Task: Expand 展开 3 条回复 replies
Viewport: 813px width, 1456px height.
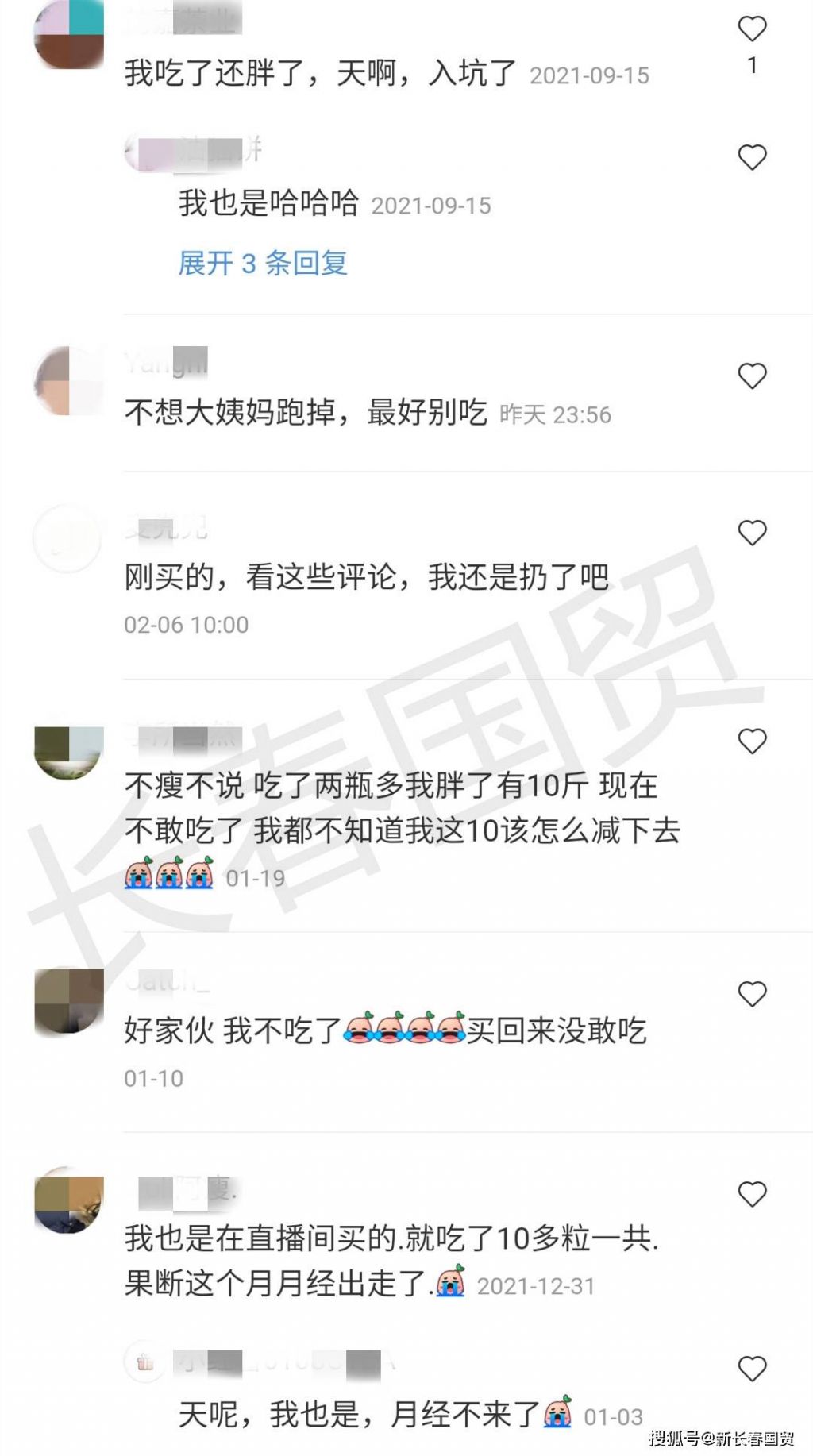Action: [x=263, y=263]
